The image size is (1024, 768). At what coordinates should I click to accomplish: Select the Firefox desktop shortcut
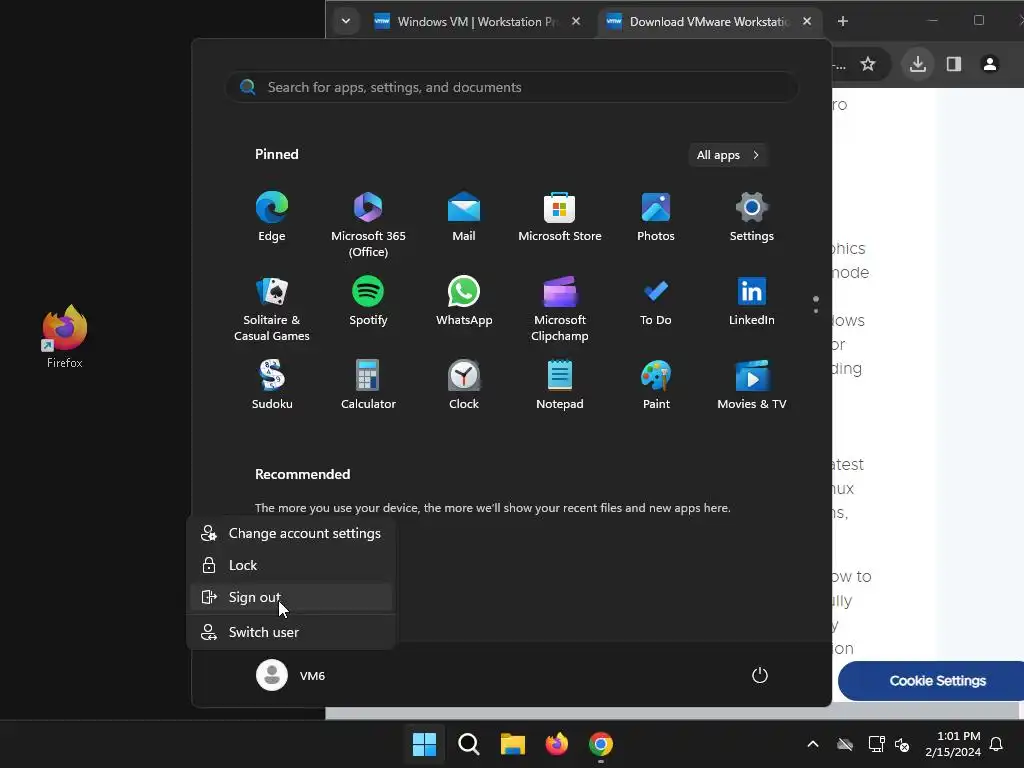pos(65,337)
